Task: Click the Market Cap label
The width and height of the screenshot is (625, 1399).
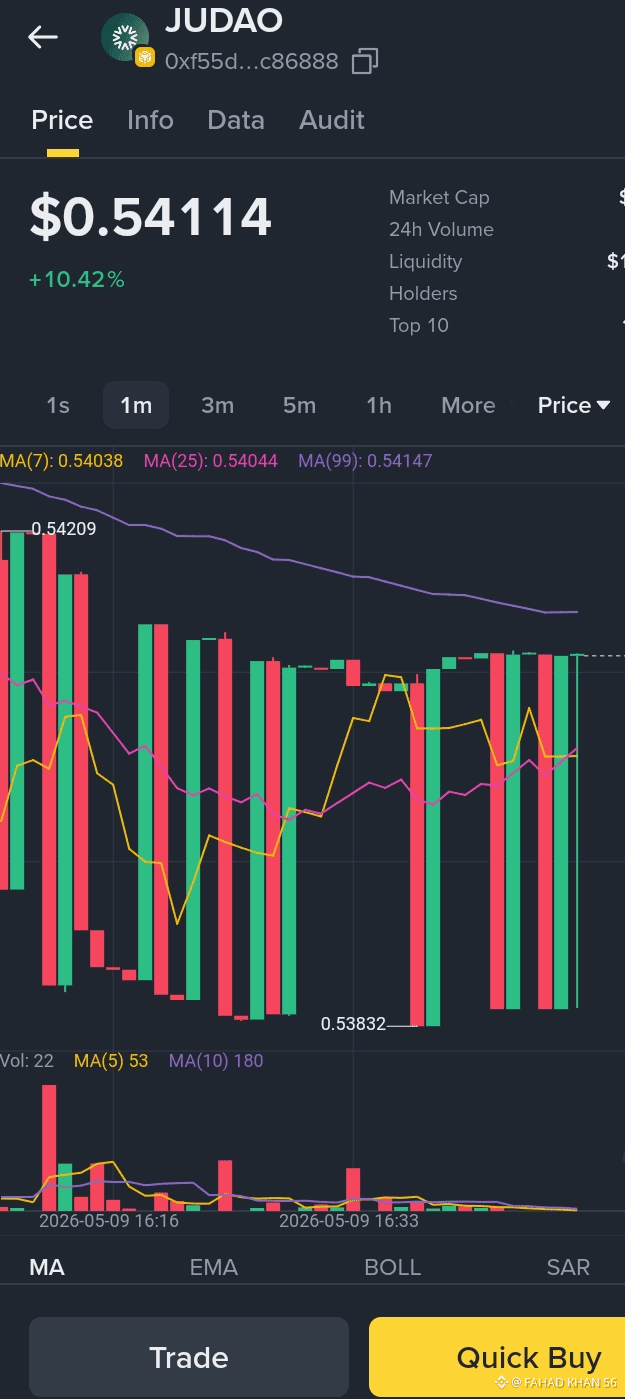Action: point(439,197)
